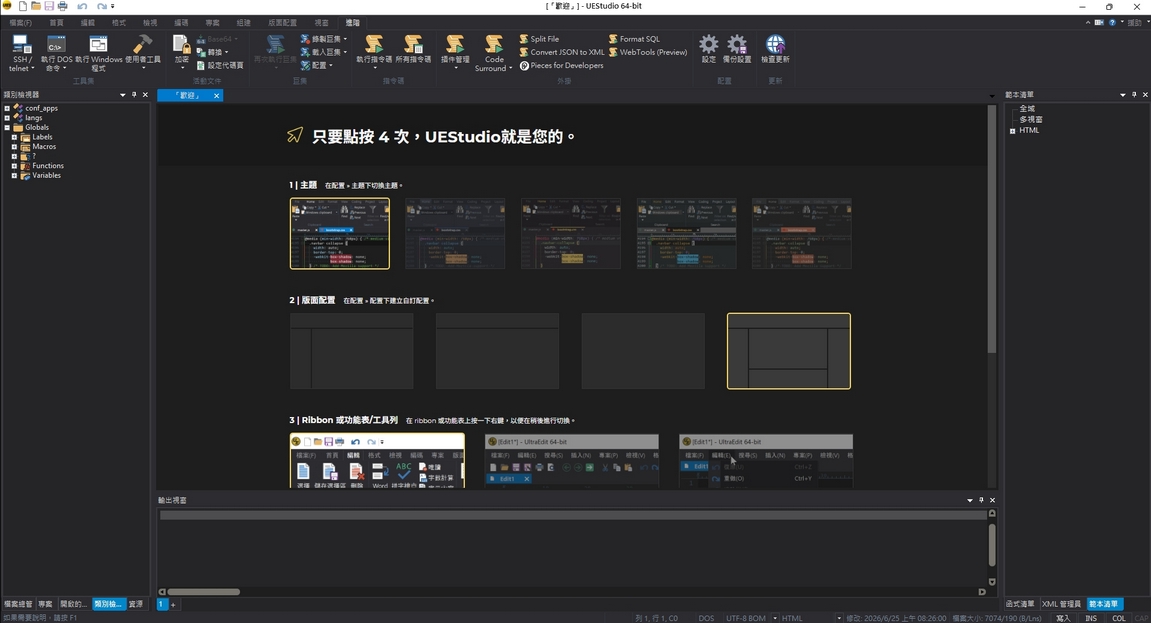Click Convert JSON to XML

562,52
